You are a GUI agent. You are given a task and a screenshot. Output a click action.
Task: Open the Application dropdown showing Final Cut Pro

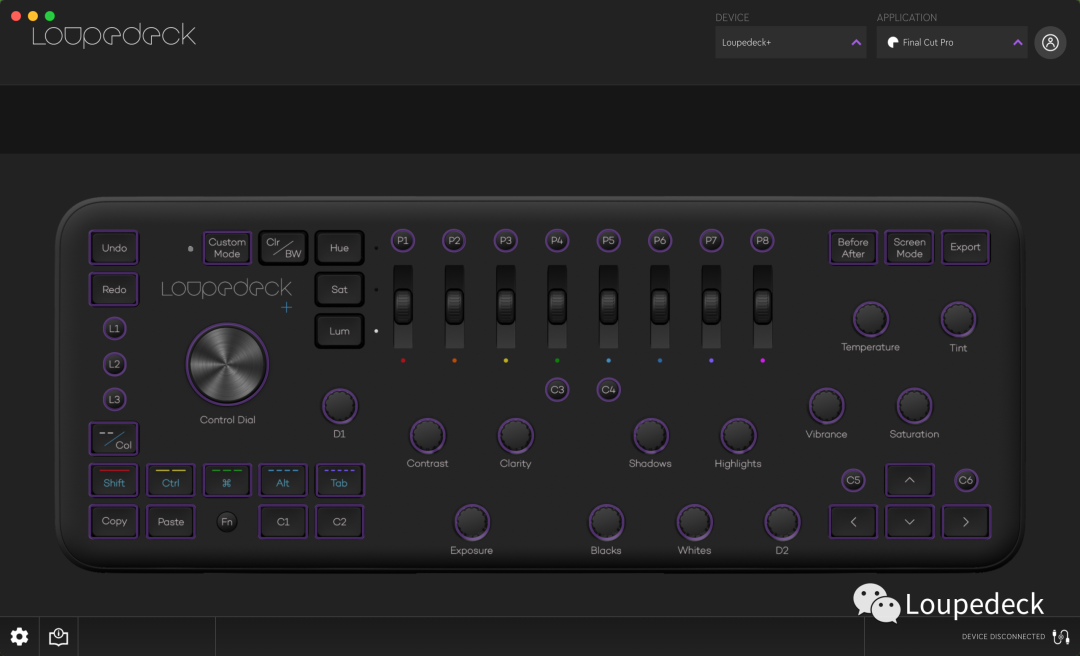pos(952,43)
